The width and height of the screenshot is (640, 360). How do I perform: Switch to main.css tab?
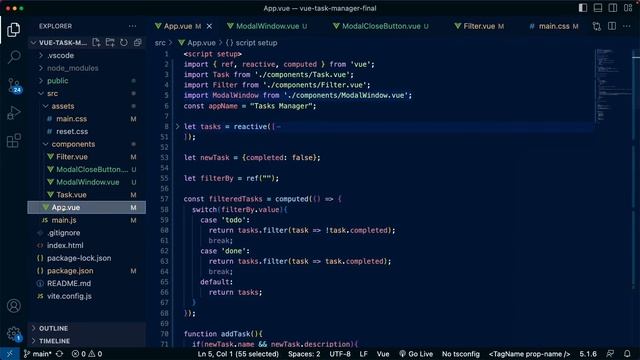(553, 26)
